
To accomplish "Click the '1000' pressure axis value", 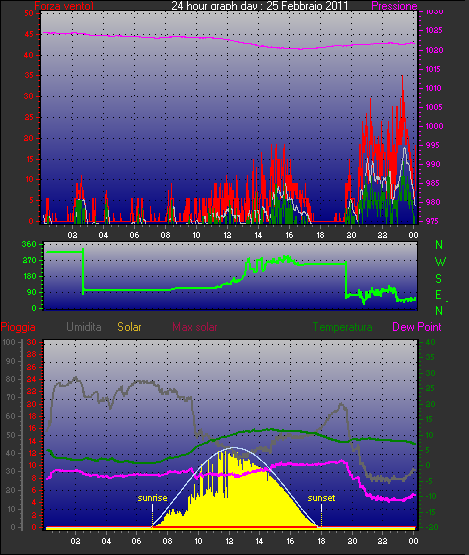I will click(434, 126).
